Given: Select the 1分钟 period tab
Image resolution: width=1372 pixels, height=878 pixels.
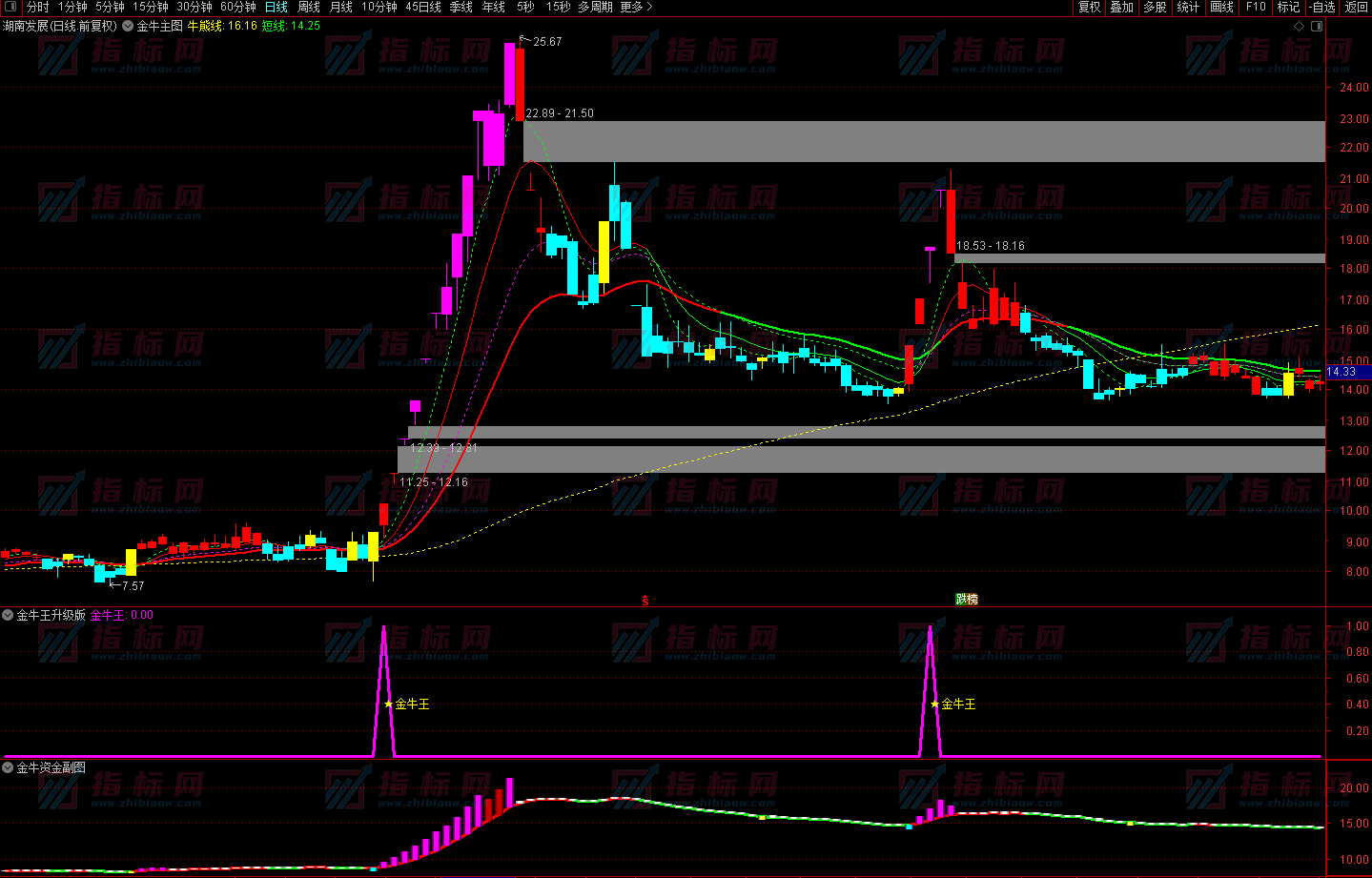Looking at the screenshot, I should coord(72,7).
